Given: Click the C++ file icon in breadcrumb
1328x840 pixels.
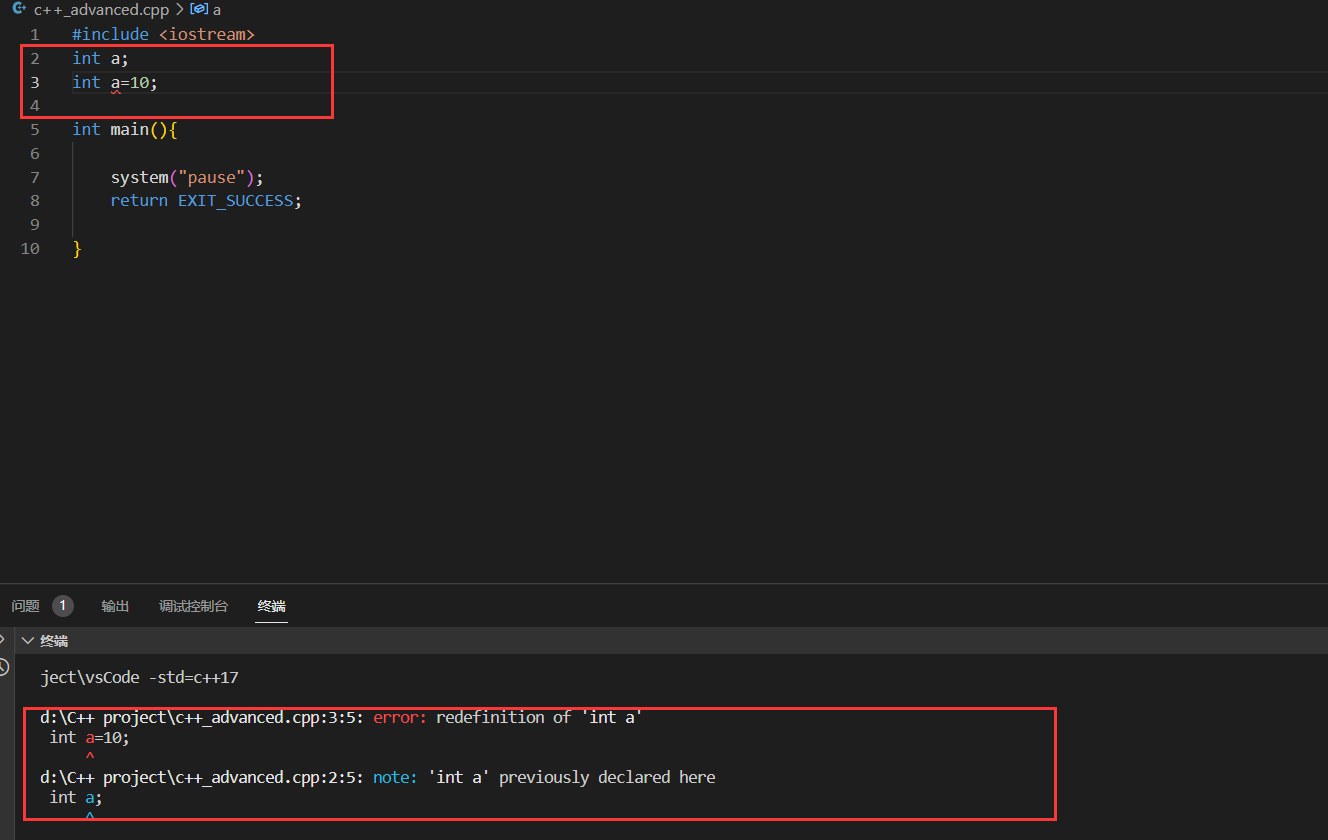Looking at the screenshot, I should (19, 9).
